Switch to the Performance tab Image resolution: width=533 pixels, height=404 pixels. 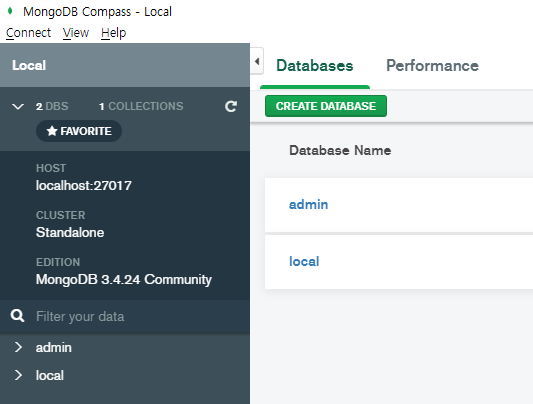click(x=432, y=66)
